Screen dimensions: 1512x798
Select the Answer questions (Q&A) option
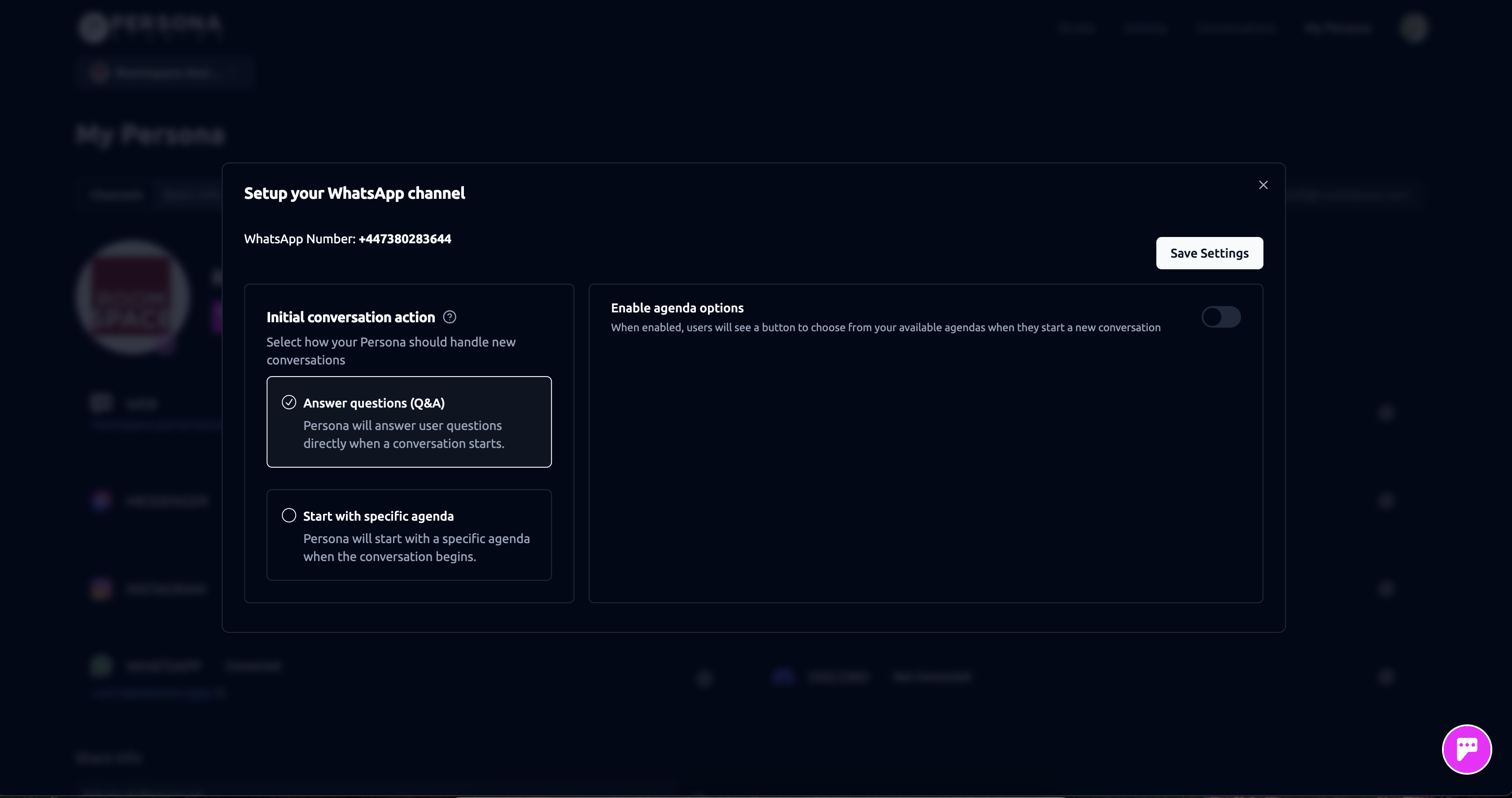click(x=409, y=421)
